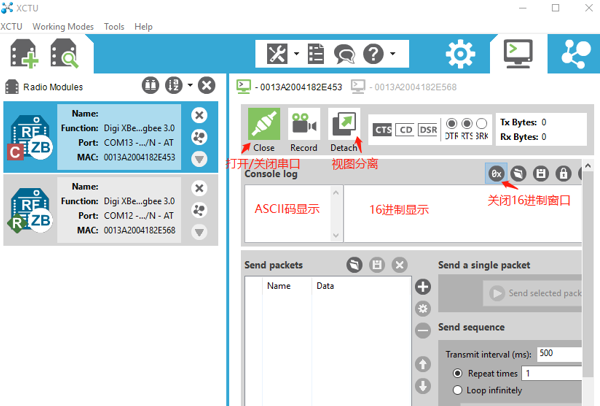Remove all modules with the X icon
The height and width of the screenshot is (406, 600).
(x=207, y=85)
